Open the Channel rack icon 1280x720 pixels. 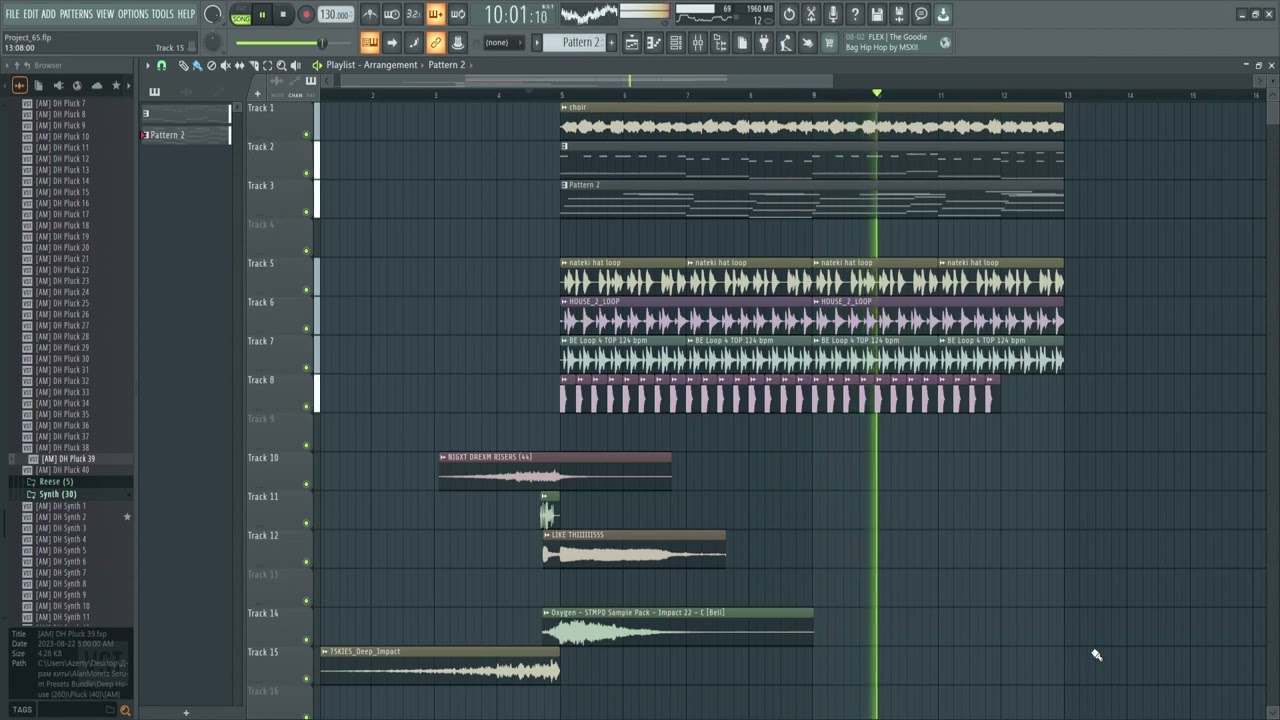point(676,42)
